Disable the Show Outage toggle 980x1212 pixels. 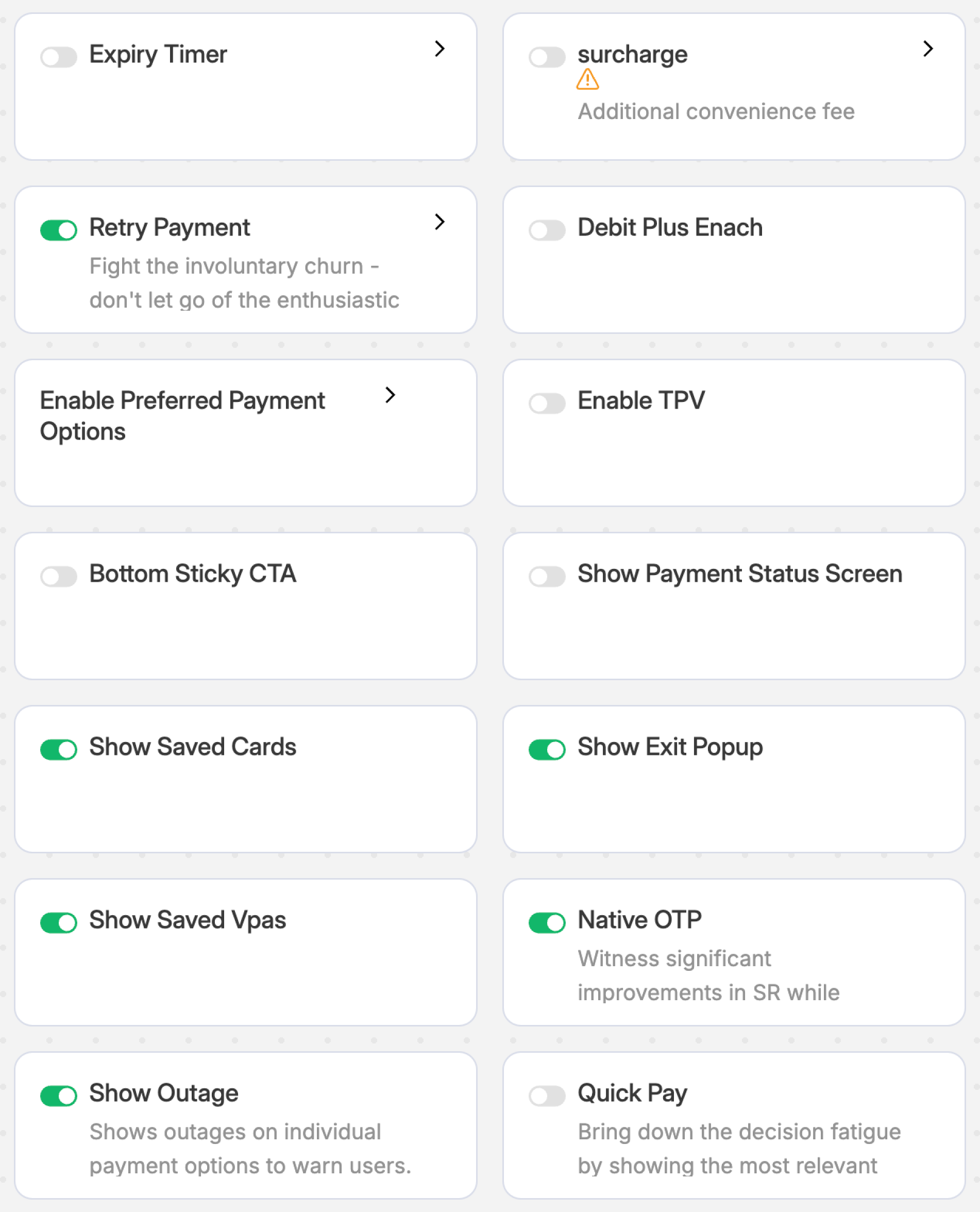tap(59, 1096)
